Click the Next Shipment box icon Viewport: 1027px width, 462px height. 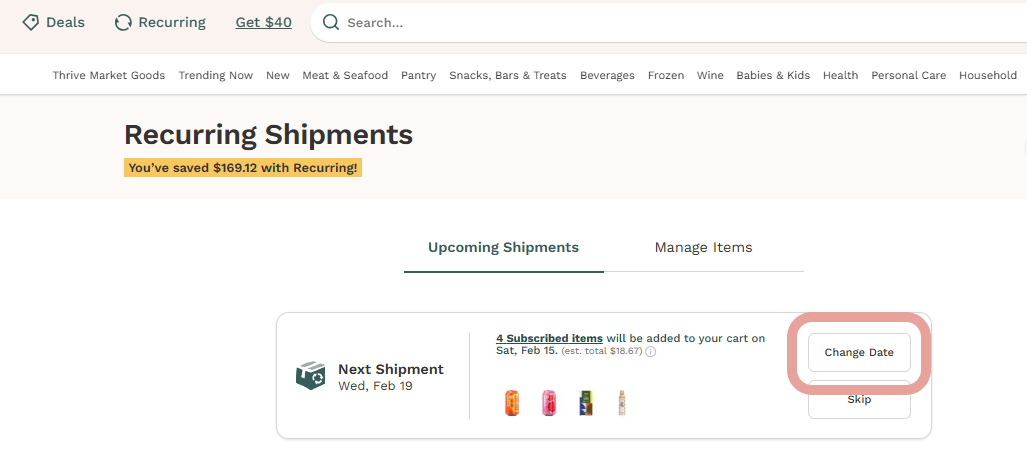click(x=310, y=376)
